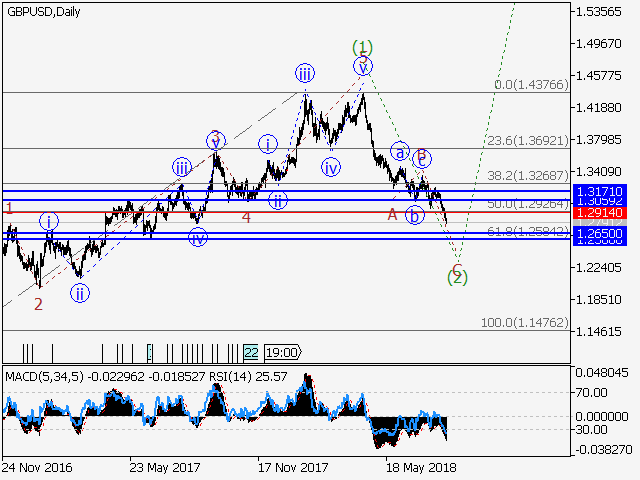Select the red 1.29140 price tag

pyautogui.click(x=599, y=213)
